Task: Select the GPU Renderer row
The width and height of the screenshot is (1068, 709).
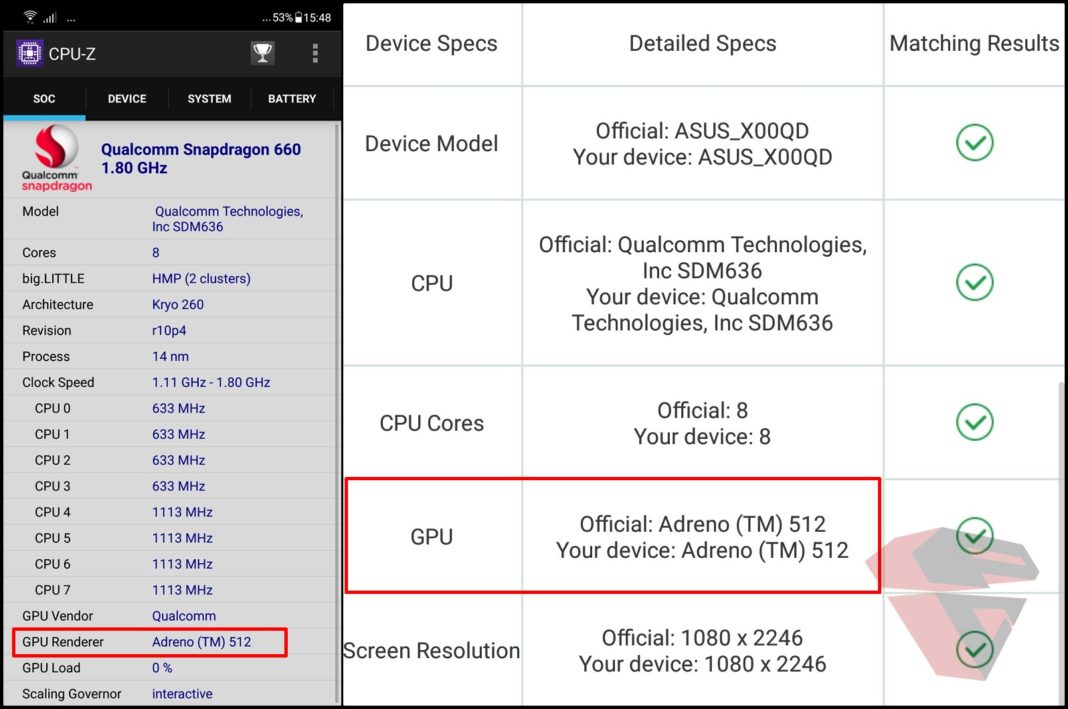Action: click(x=150, y=642)
